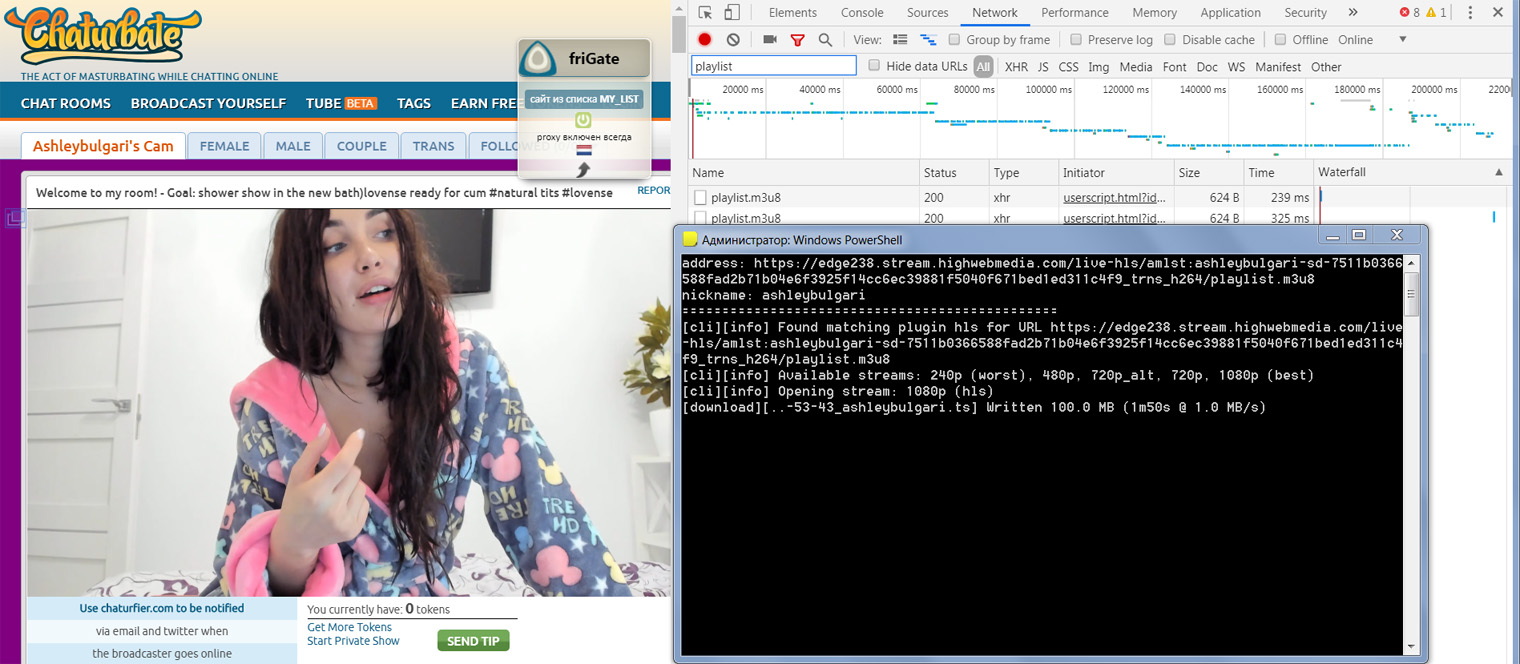Toggle the red filter funnel icon
The image size is (1520, 664).
coord(797,40)
